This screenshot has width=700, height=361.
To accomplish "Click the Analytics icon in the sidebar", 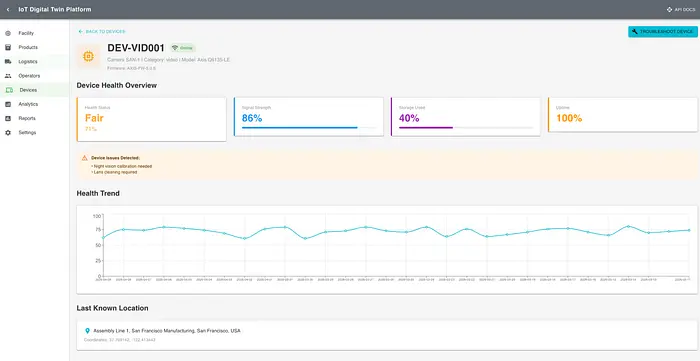I will [8, 104].
